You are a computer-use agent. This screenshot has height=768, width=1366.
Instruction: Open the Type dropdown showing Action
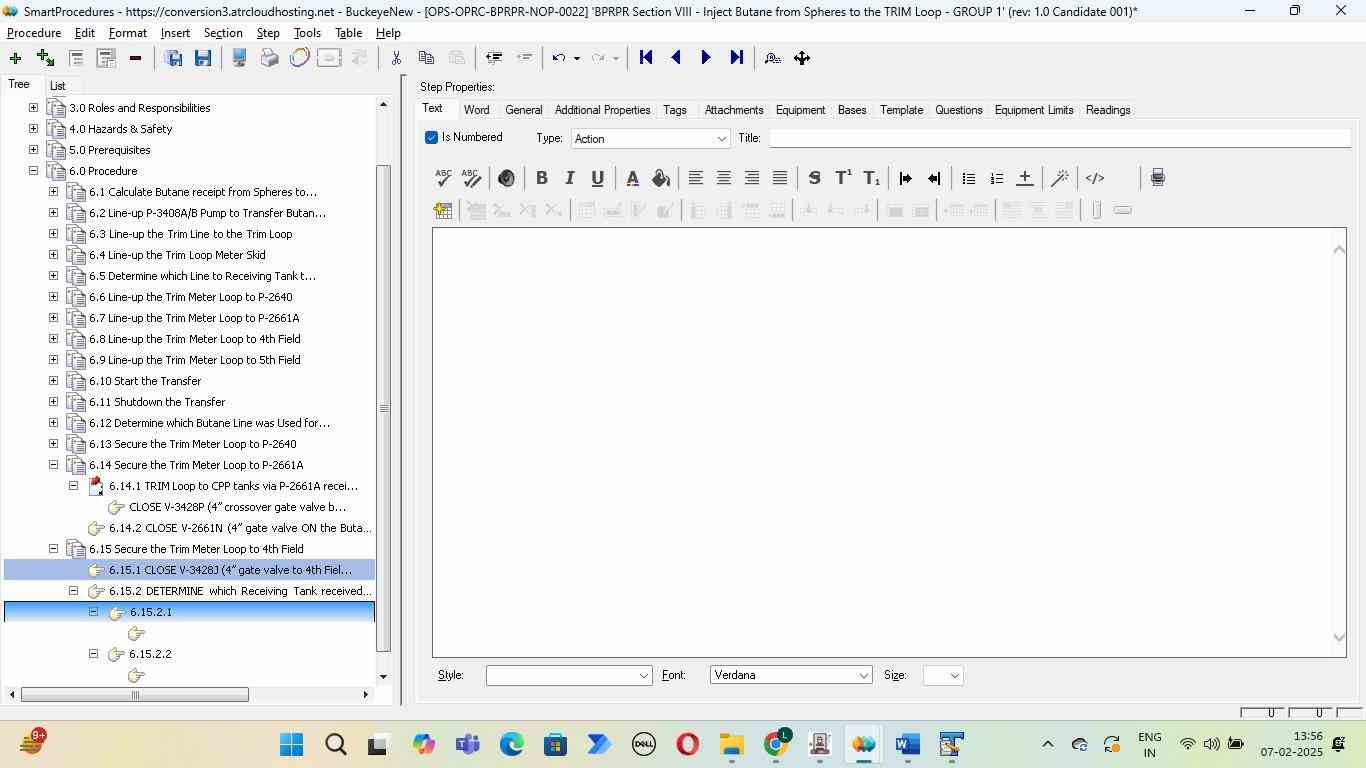pyautogui.click(x=650, y=139)
